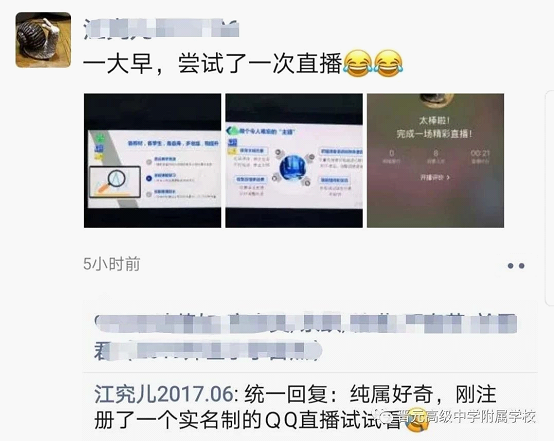This screenshot has width=554, height=441.
Task: Open commenter 江究儿2017.06 profile
Action: [164, 394]
